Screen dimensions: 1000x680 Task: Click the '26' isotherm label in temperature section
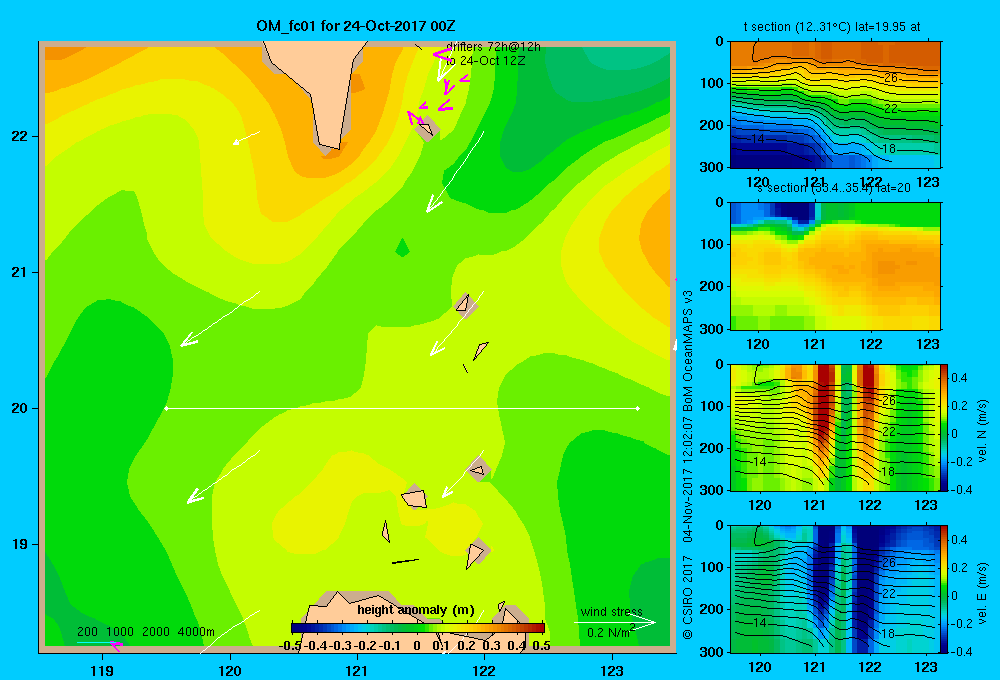tap(890, 78)
